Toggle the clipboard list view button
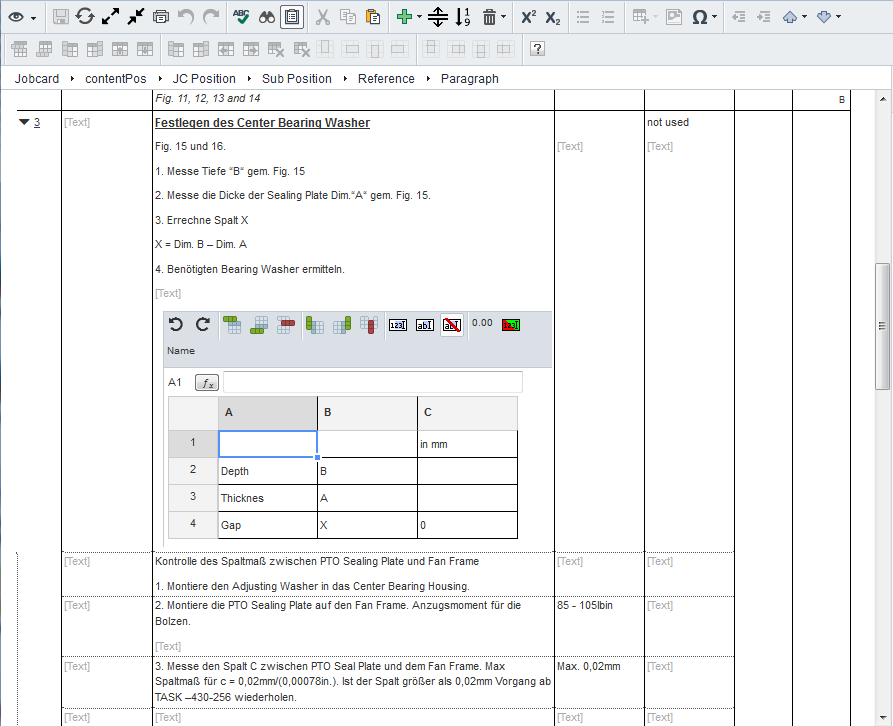The image size is (893, 726). click(x=292, y=17)
